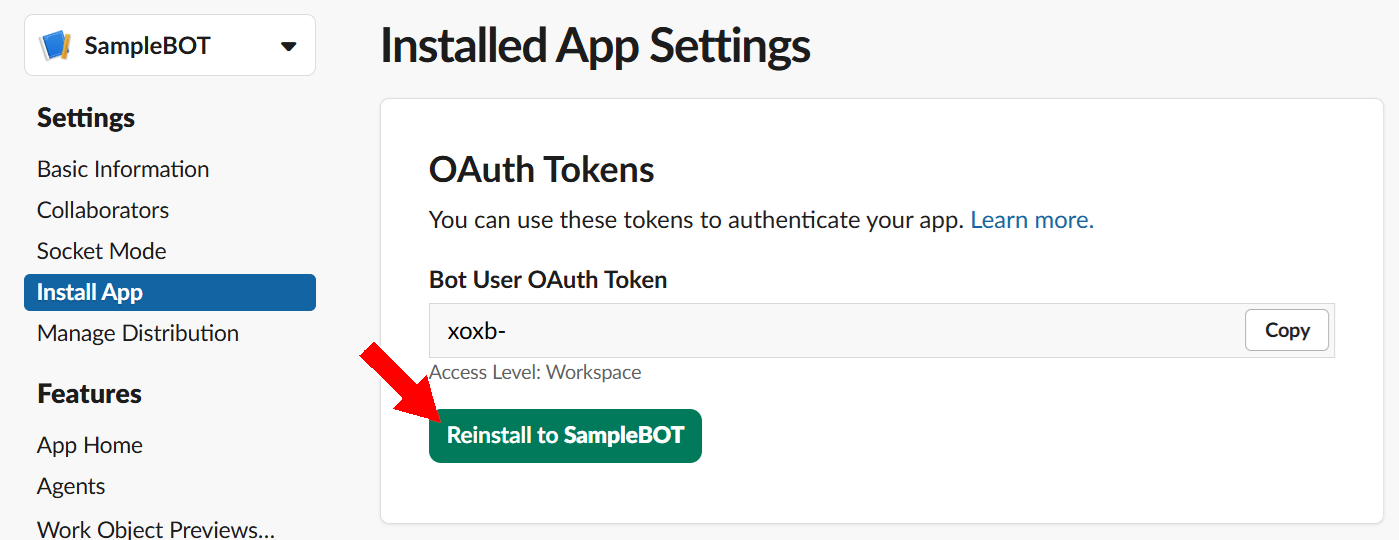Open the Agents feature page
This screenshot has height=540, width=1399.
71,486
